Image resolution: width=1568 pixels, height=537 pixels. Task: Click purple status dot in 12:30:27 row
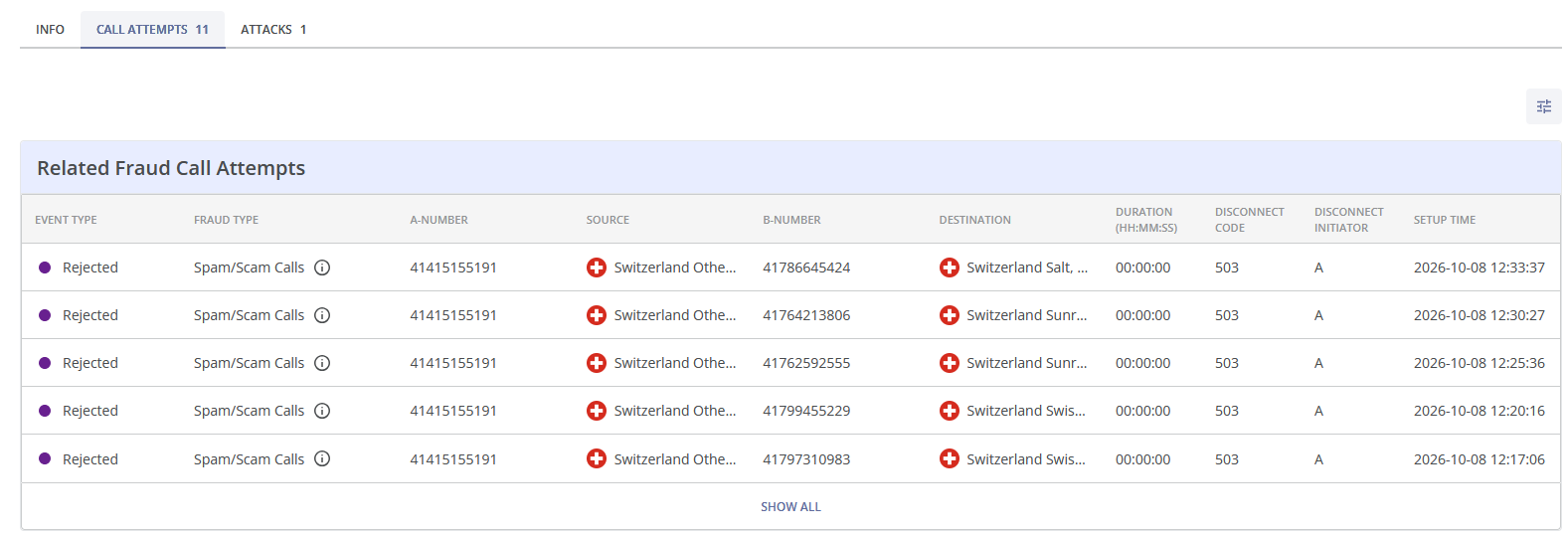coord(45,315)
